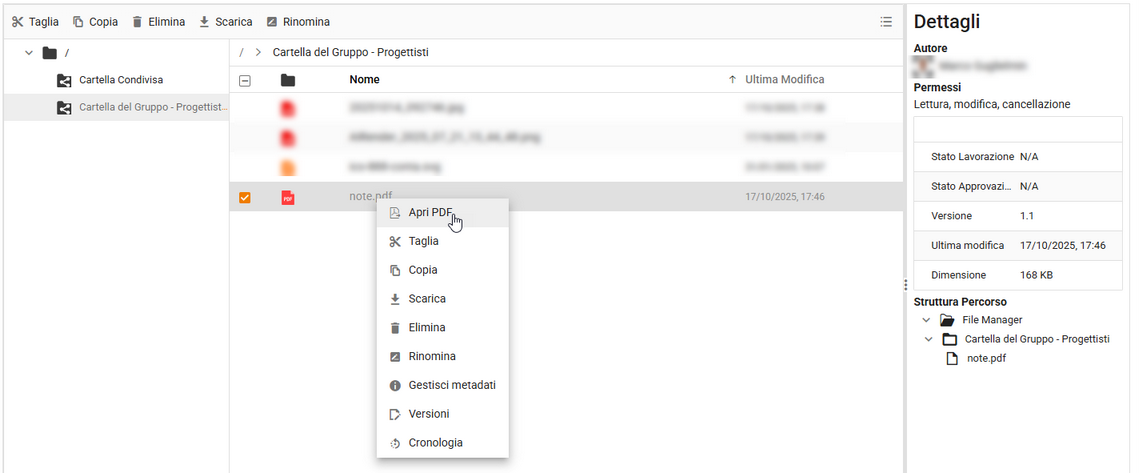Image resolution: width=1139 pixels, height=473 pixels.
Task: Click the Copia icon in top toolbar
Action: [x=78, y=22]
